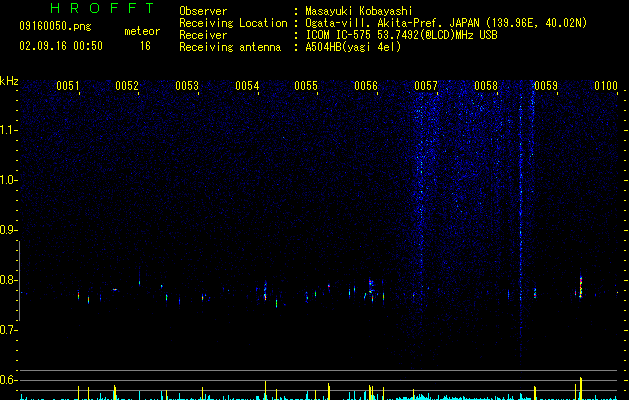Click time marker 0054

click(247, 86)
